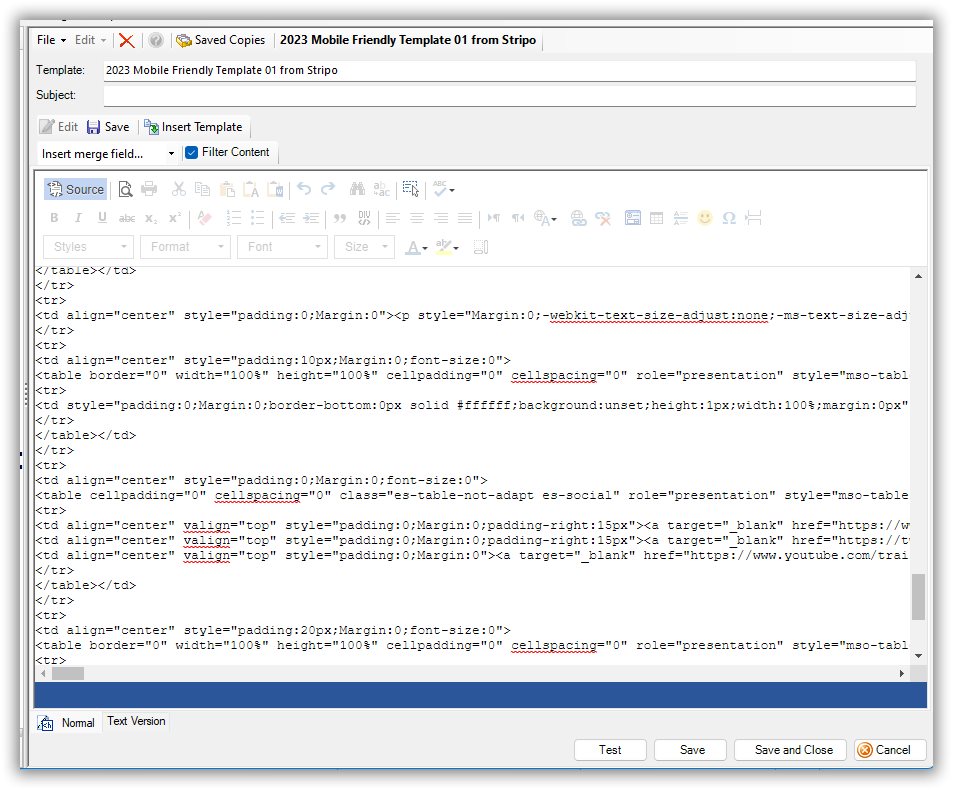Toggle Superscript formatting
Image resolution: width=953 pixels, height=790 pixels.
175,218
